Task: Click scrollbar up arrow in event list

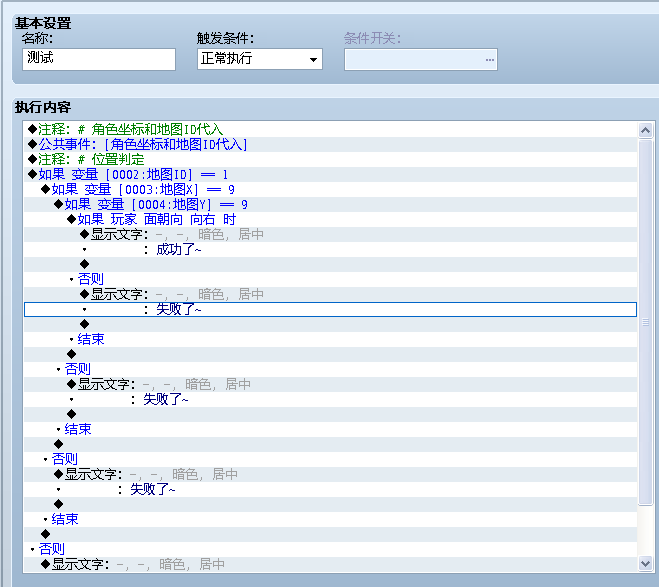Action: tap(645, 131)
